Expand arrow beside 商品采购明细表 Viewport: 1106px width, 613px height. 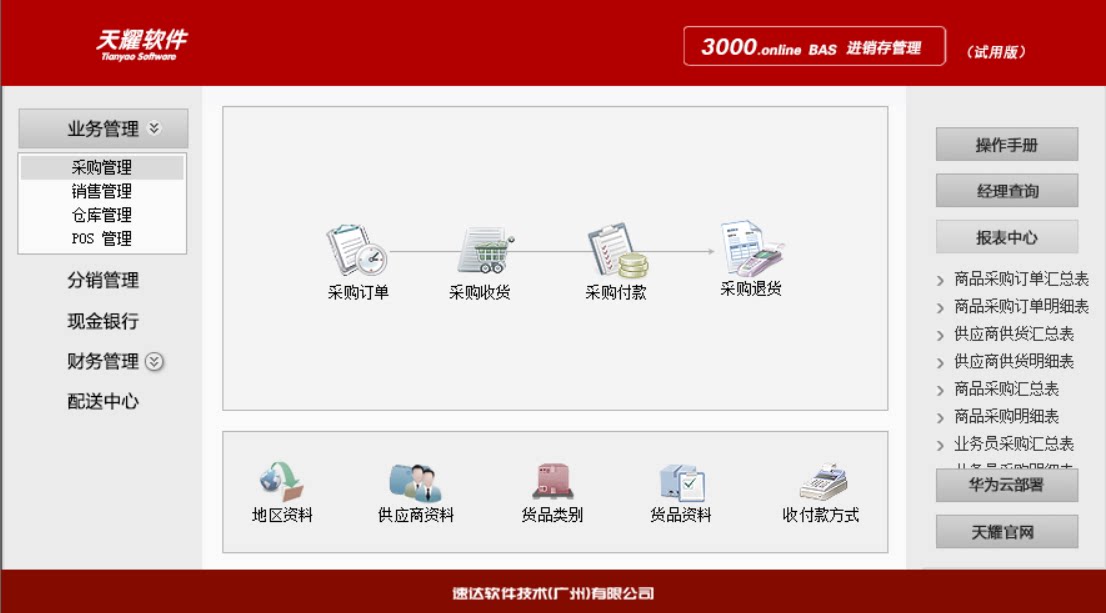[x=940, y=418]
